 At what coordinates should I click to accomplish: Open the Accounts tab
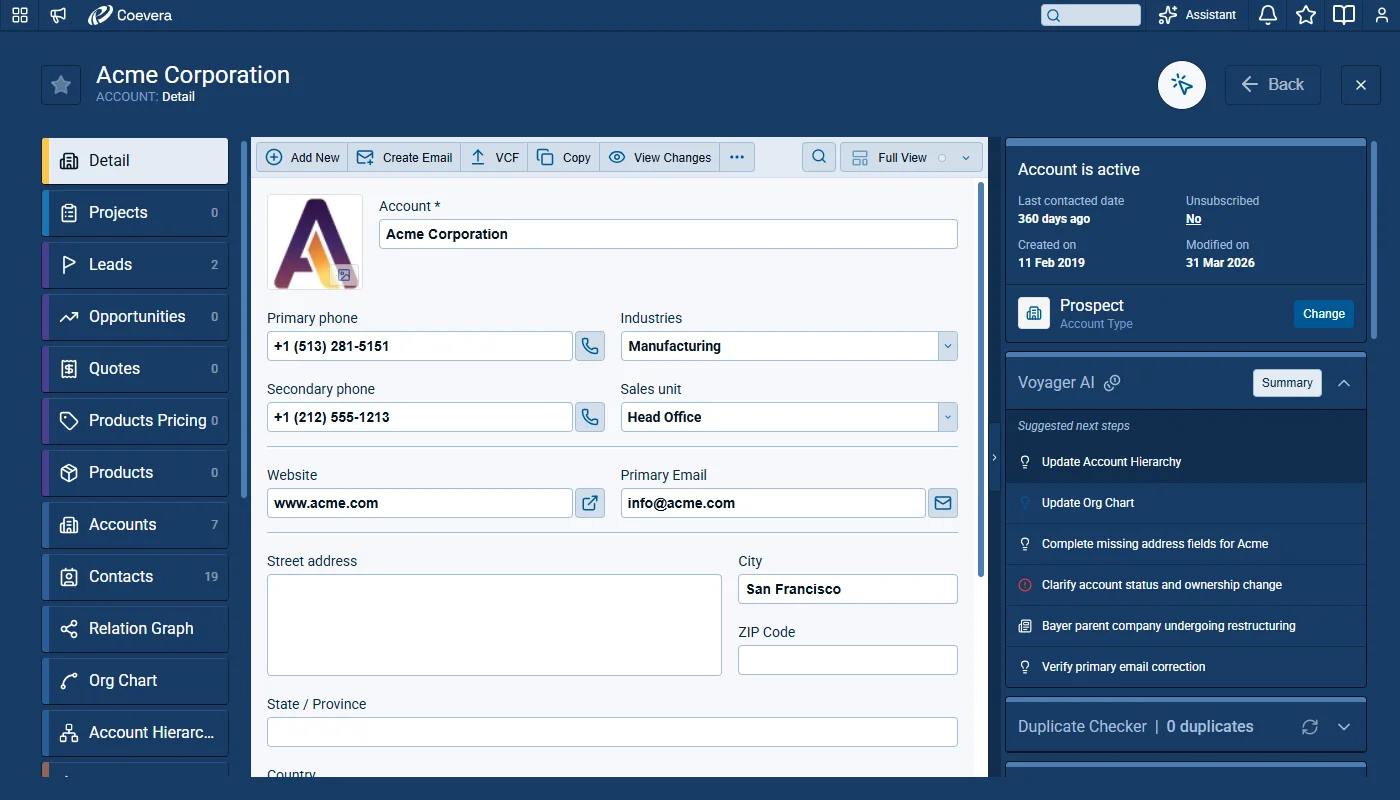tap(135, 525)
